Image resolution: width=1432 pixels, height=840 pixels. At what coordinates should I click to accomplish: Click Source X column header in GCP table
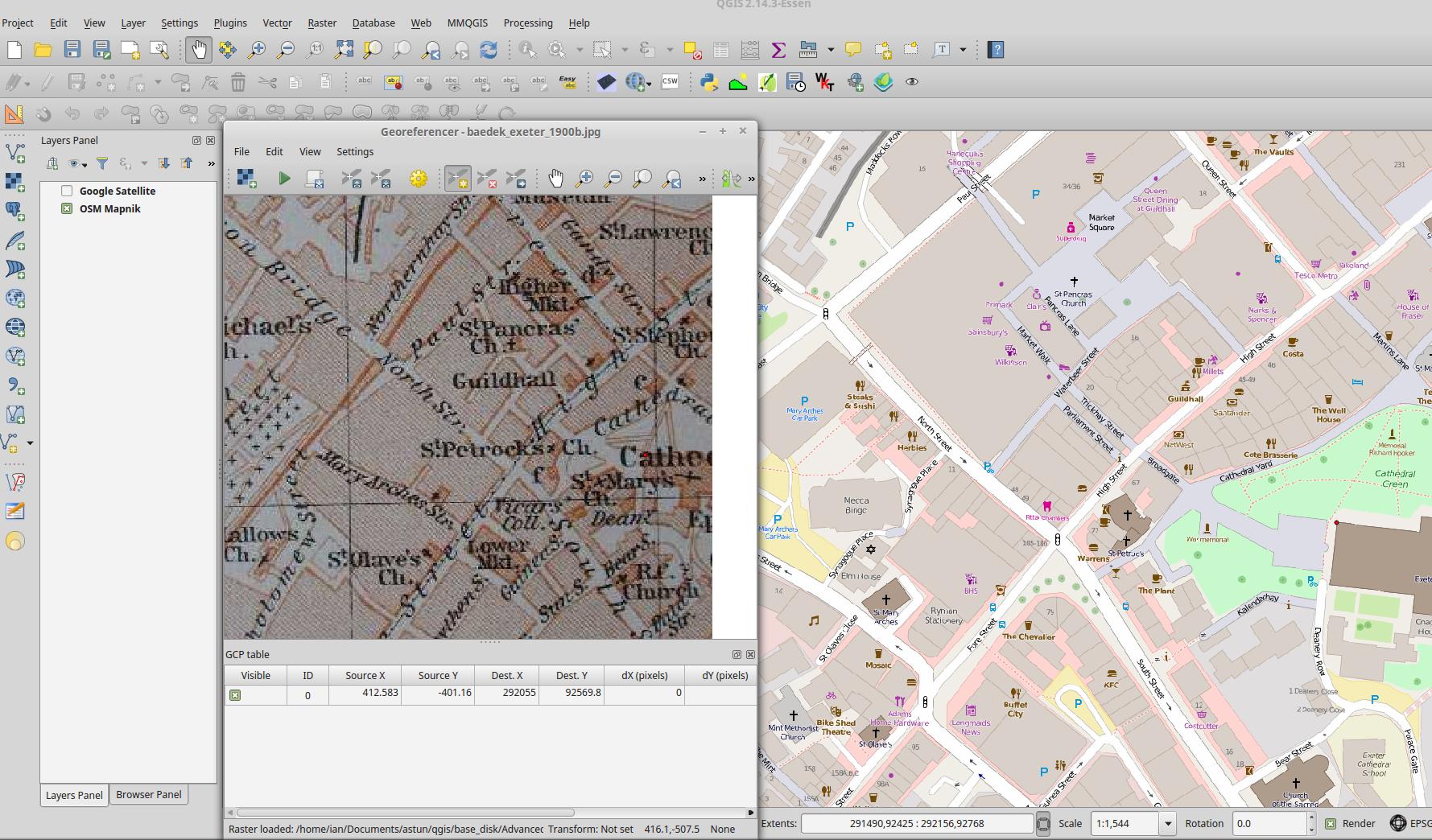(x=365, y=675)
